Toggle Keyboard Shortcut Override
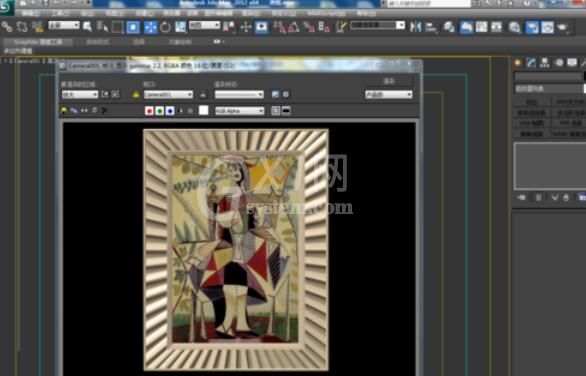Screen dimensions: 586x376 pyautogui.click(x=261, y=27)
